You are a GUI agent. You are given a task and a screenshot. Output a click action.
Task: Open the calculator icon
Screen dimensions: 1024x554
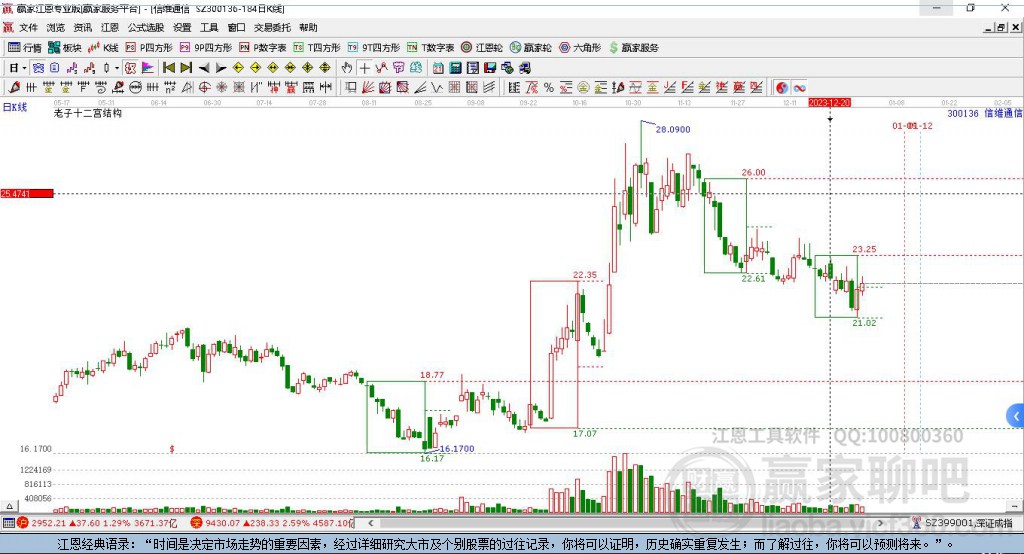(x=456, y=68)
